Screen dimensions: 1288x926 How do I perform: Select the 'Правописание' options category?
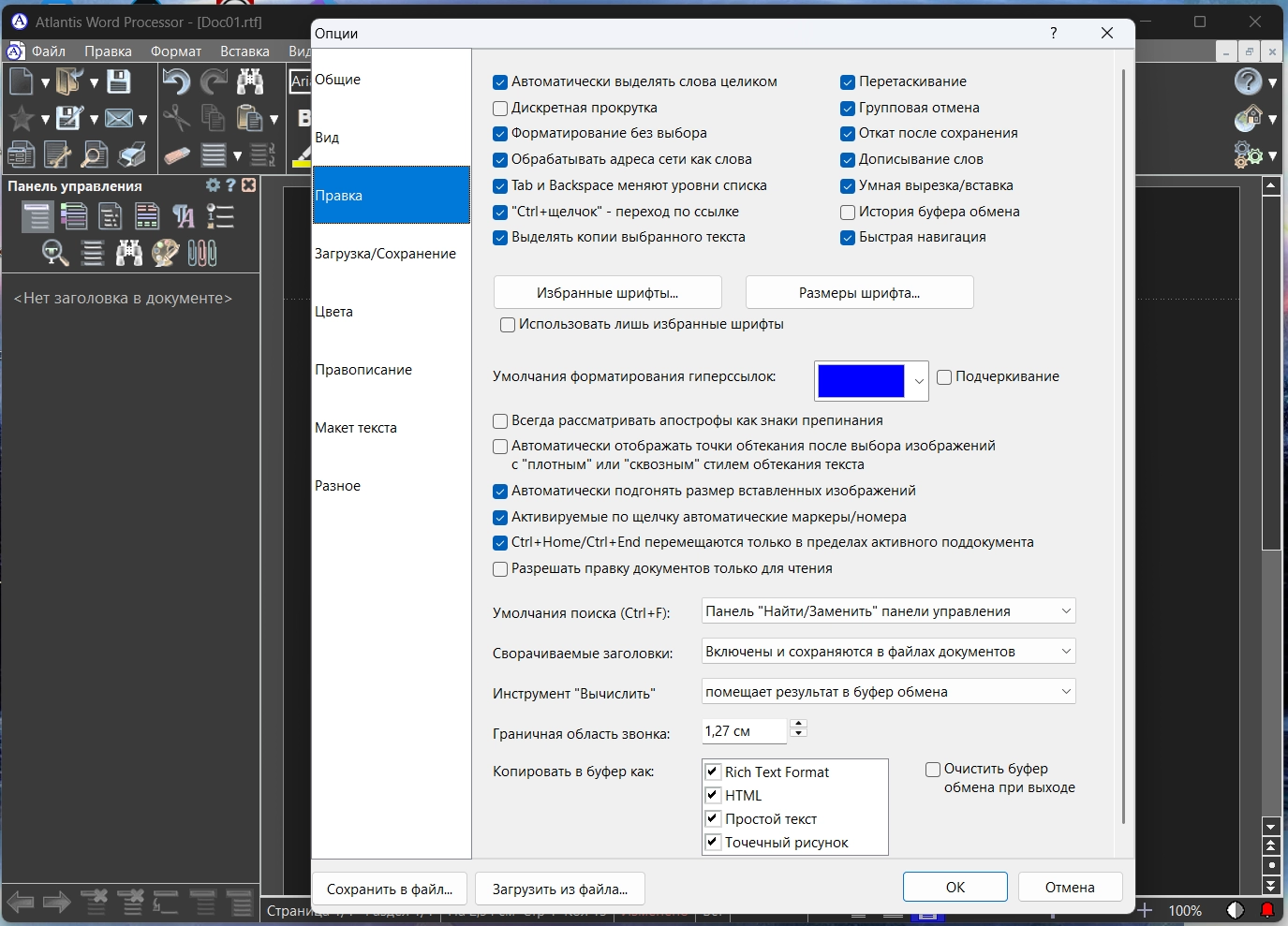tap(392, 370)
